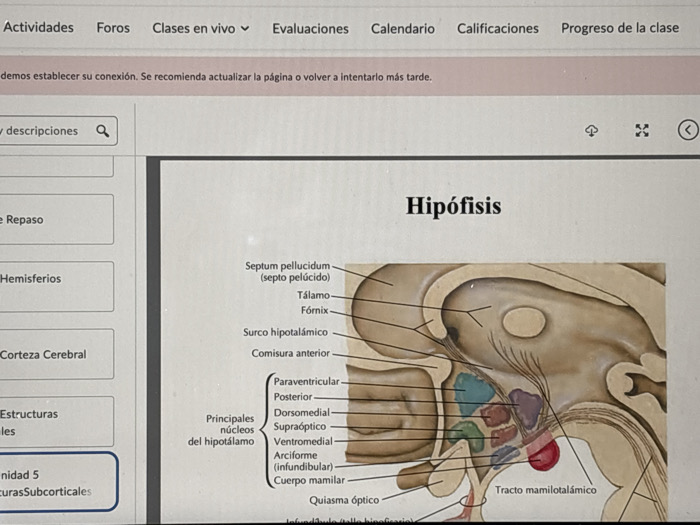
Task: View Calificaciones page
Action: tap(498, 29)
